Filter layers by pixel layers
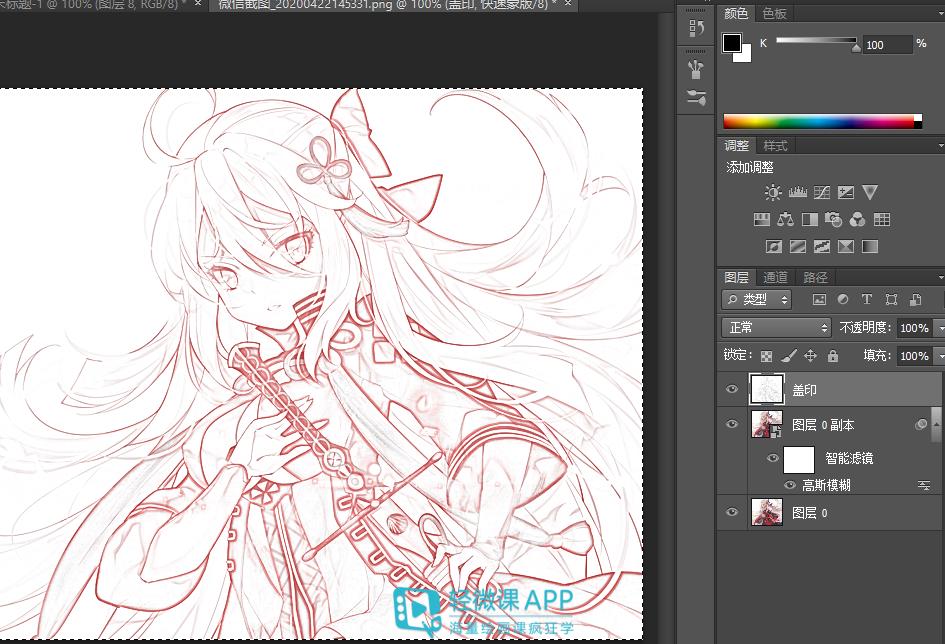This screenshot has height=644, width=945. [819, 299]
